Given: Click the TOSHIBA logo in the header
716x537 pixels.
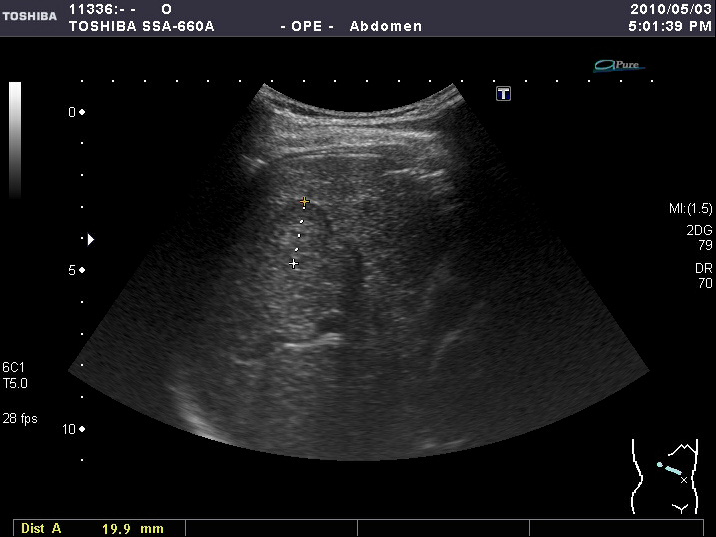Looking at the screenshot, I should pyautogui.click(x=29, y=16).
